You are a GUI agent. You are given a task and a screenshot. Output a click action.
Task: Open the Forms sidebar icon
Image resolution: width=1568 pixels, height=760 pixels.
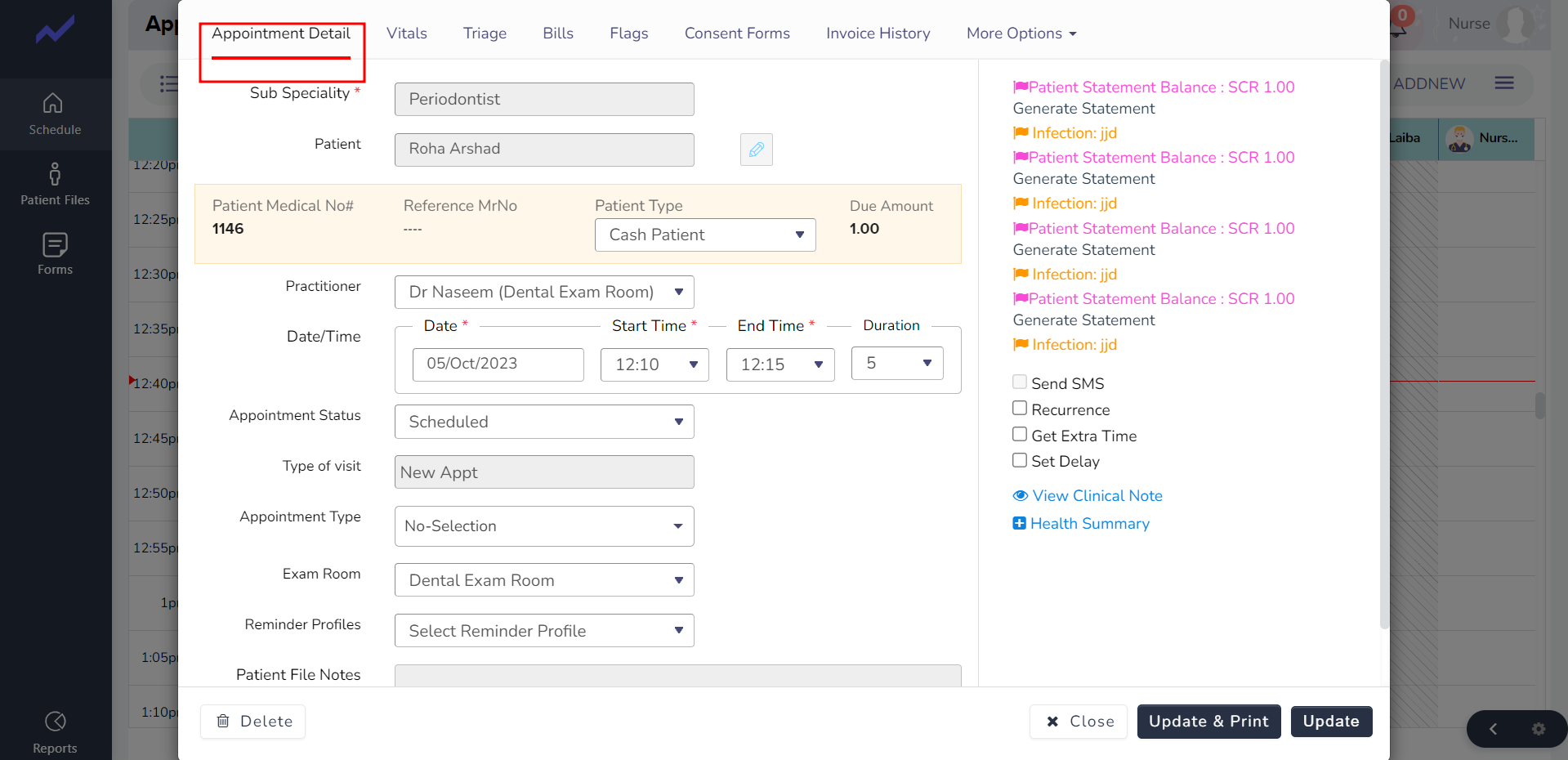55,253
